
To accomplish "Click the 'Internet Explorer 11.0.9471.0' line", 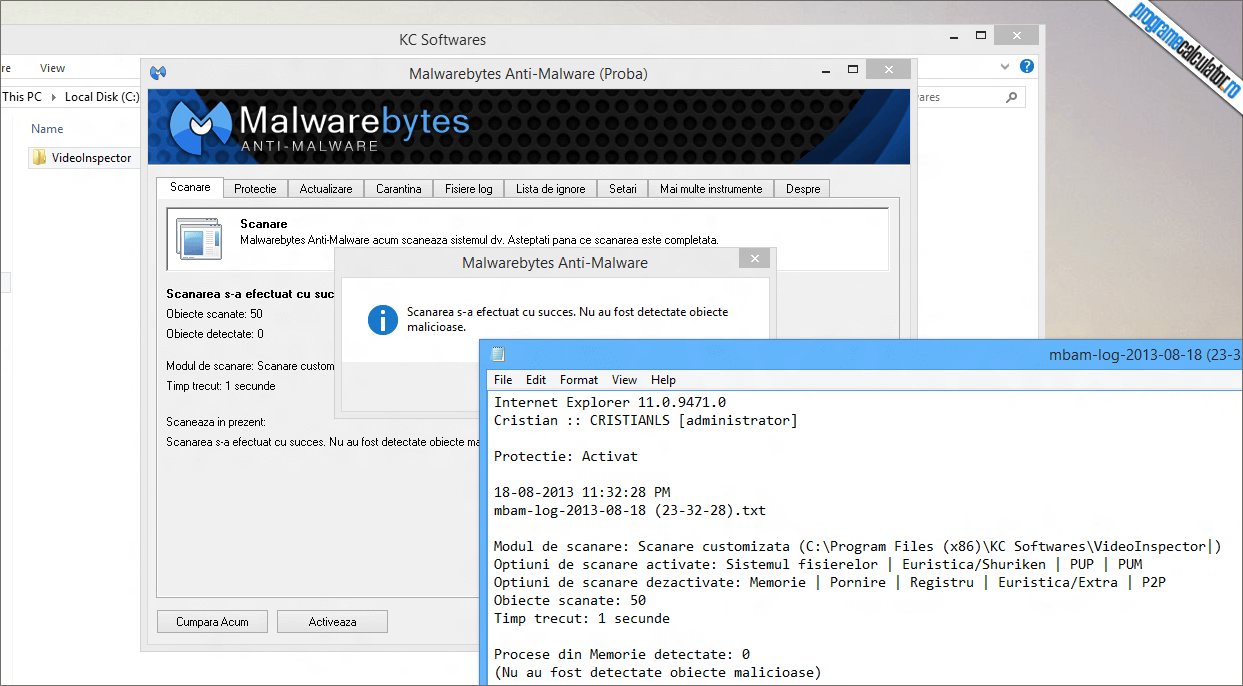I will (x=610, y=402).
